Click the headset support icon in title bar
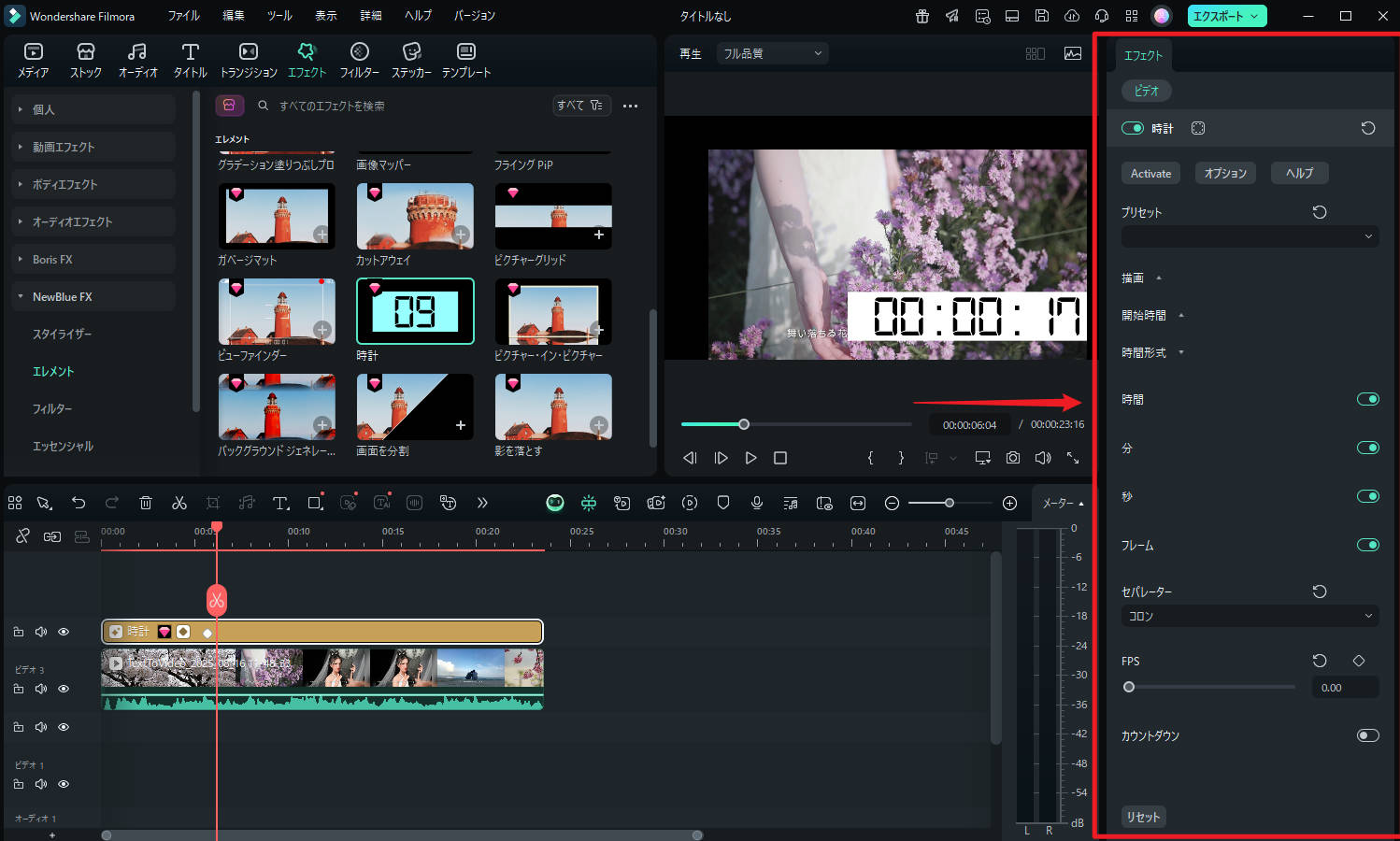Image resolution: width=1400 pixels, height=841 pixels. (1102, 16)
